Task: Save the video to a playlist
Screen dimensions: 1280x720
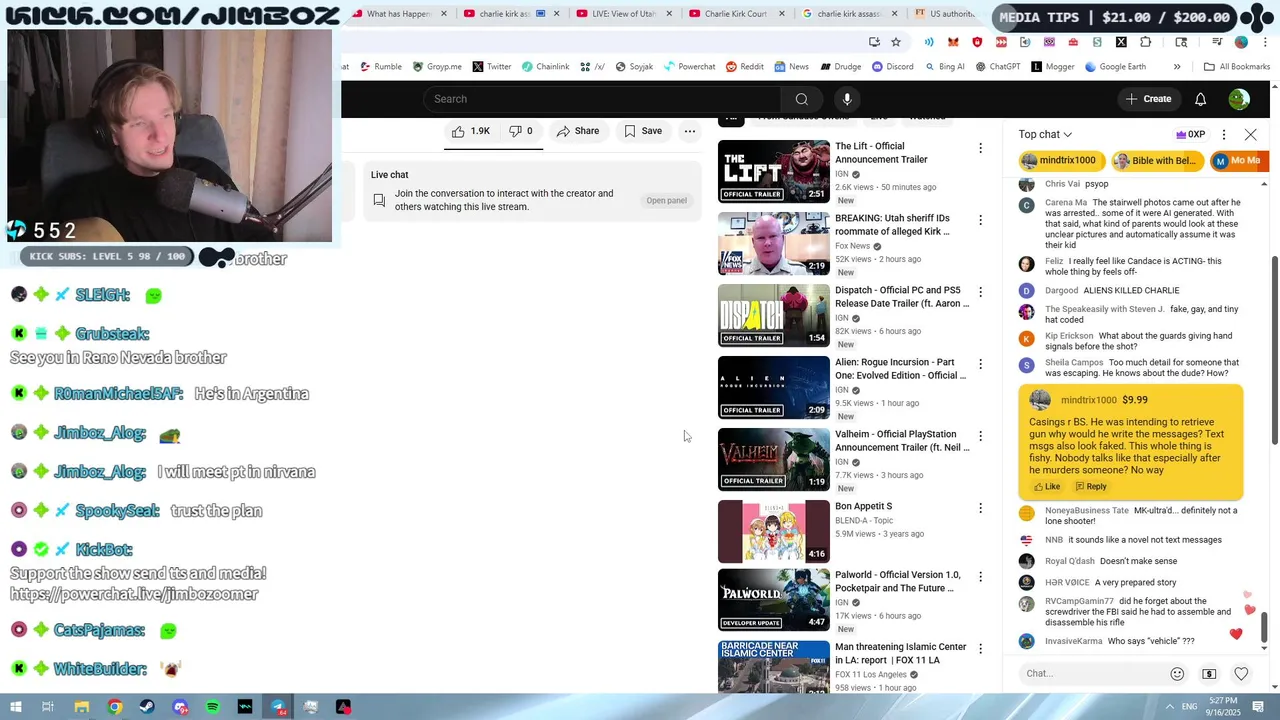Action: (x=643, y=131)
